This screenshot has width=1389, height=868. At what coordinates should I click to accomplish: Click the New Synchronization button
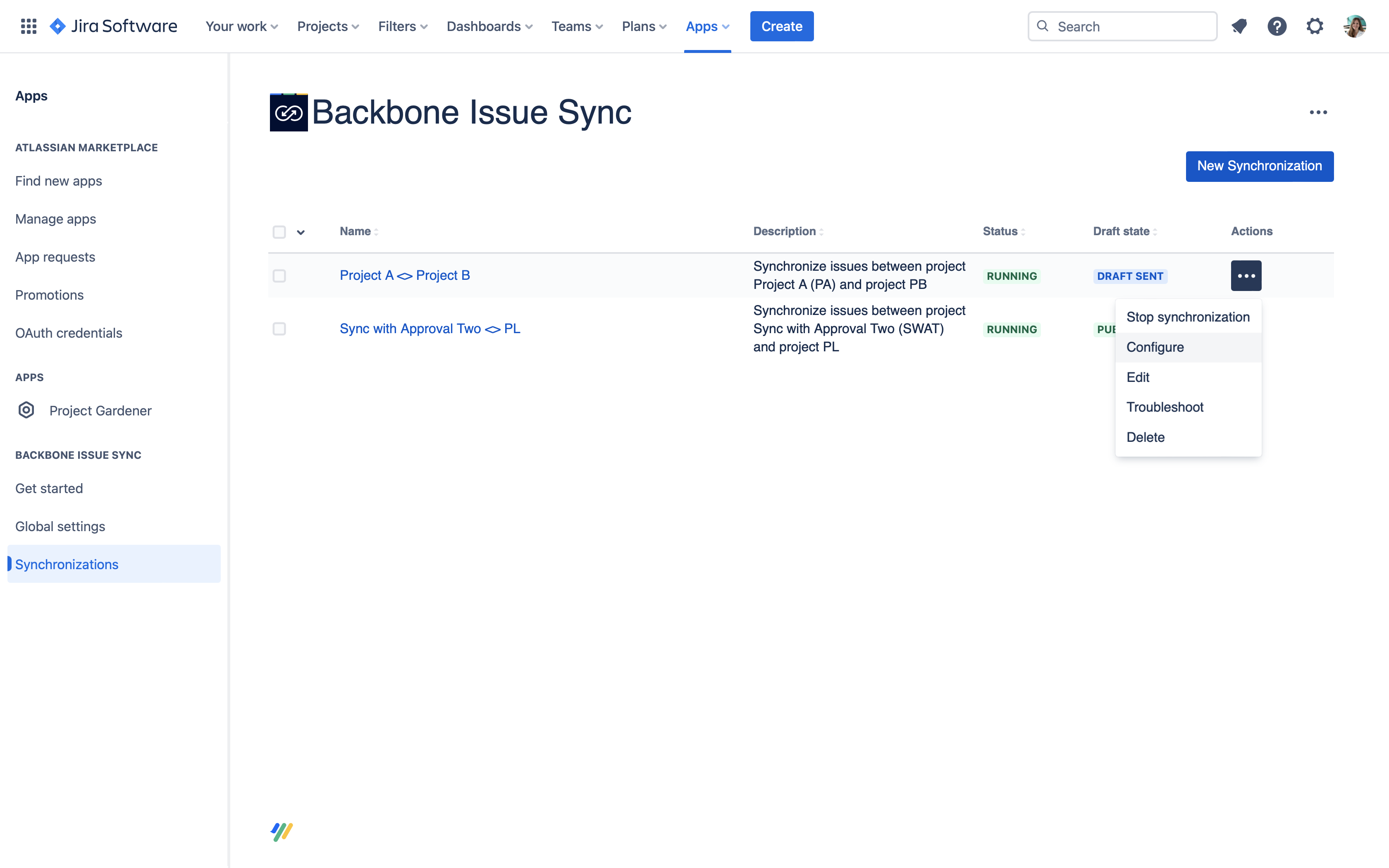pos(1259,166)
